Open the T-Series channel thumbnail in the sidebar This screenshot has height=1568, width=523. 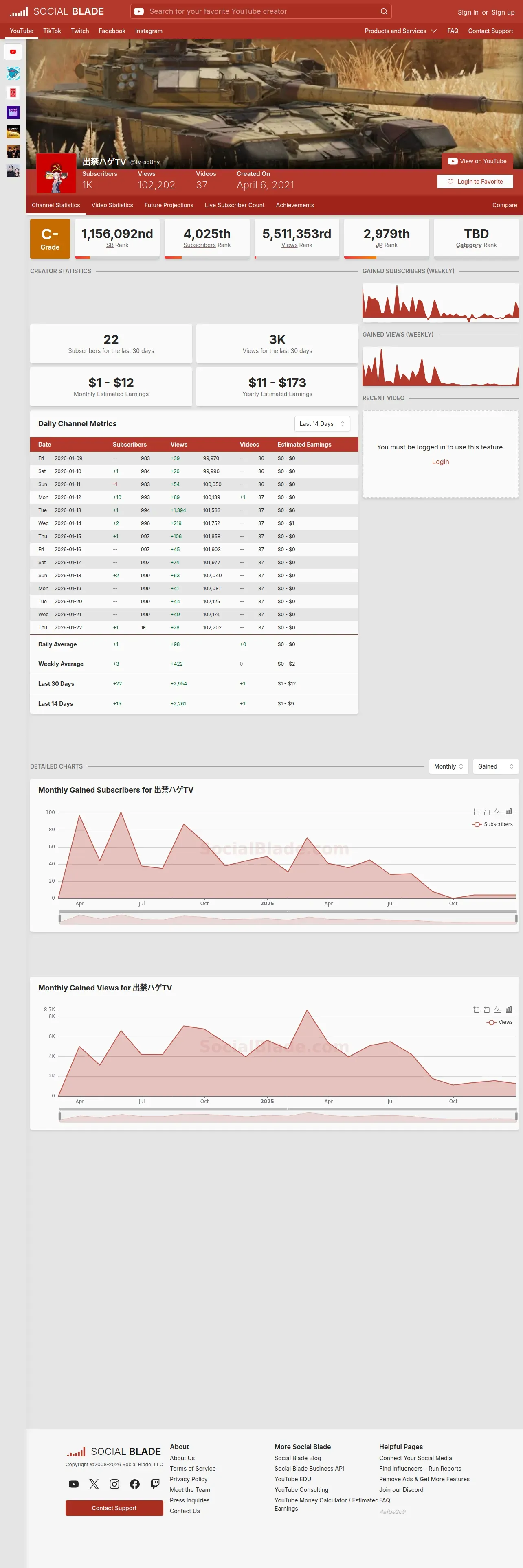click(13, 93)
